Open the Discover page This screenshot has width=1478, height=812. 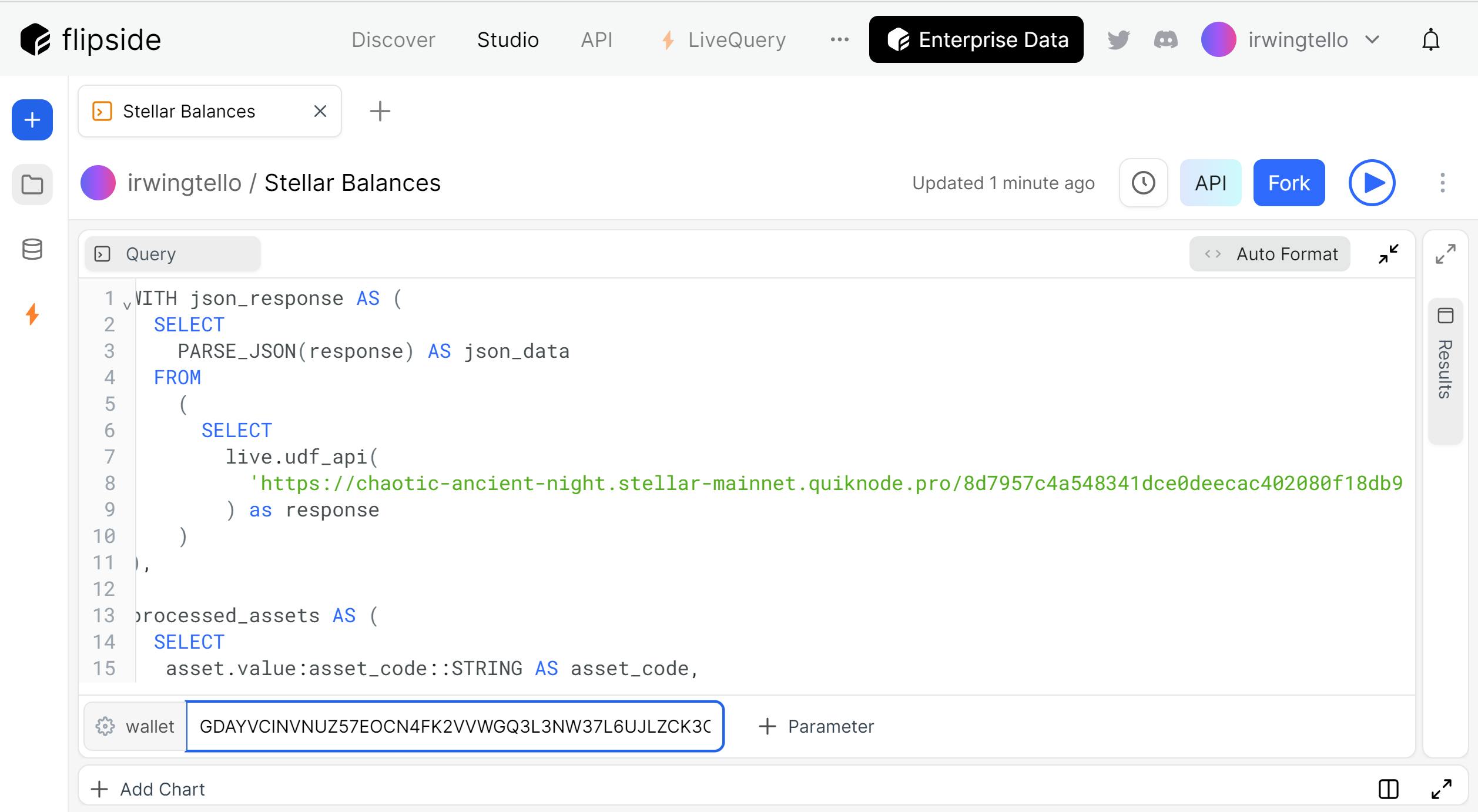(x=393, y=39)
